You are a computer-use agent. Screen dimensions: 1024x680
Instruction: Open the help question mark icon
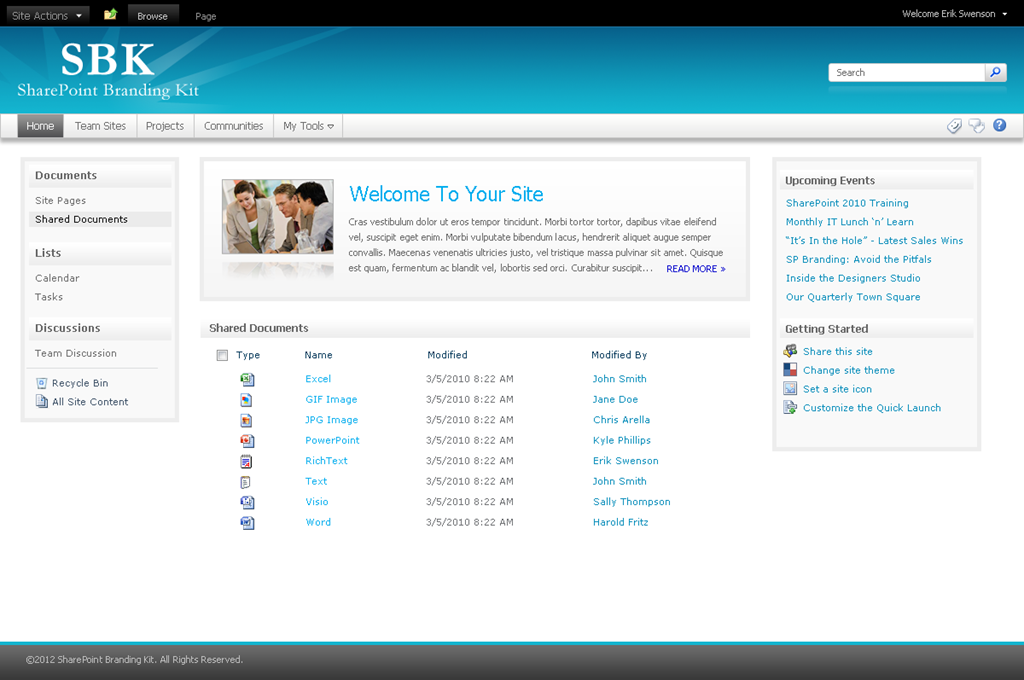999,125
